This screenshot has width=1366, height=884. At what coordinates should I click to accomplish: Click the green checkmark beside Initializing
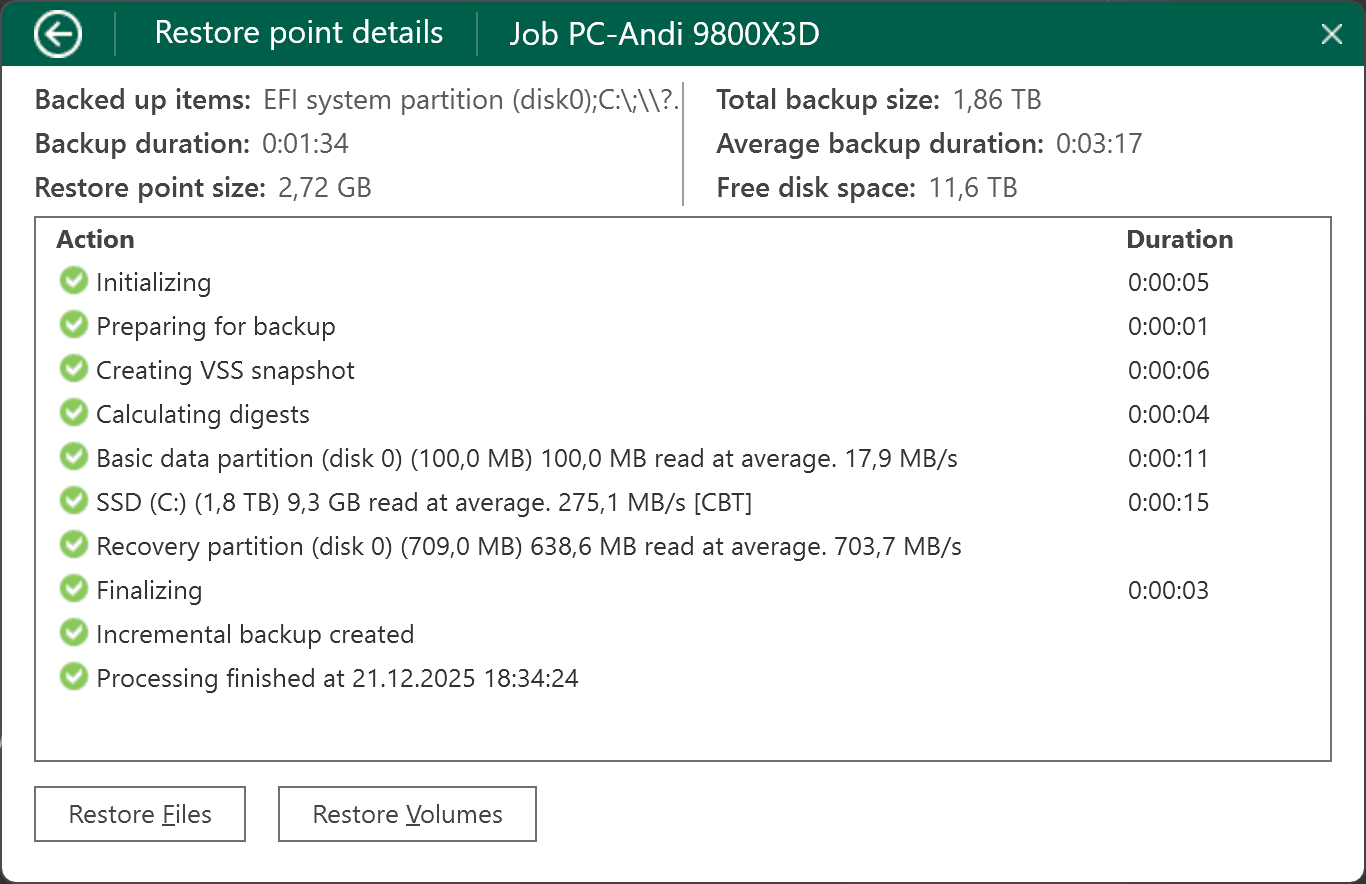coord(73,281)
